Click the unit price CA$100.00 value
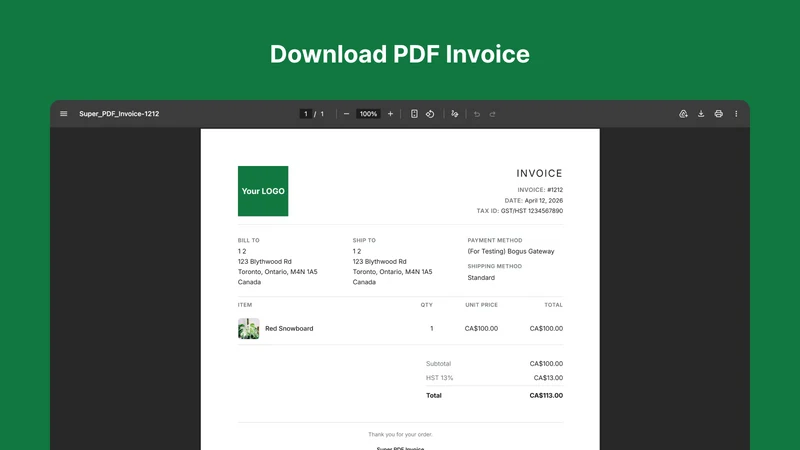 pyautogui.click(x=481, y=329)
